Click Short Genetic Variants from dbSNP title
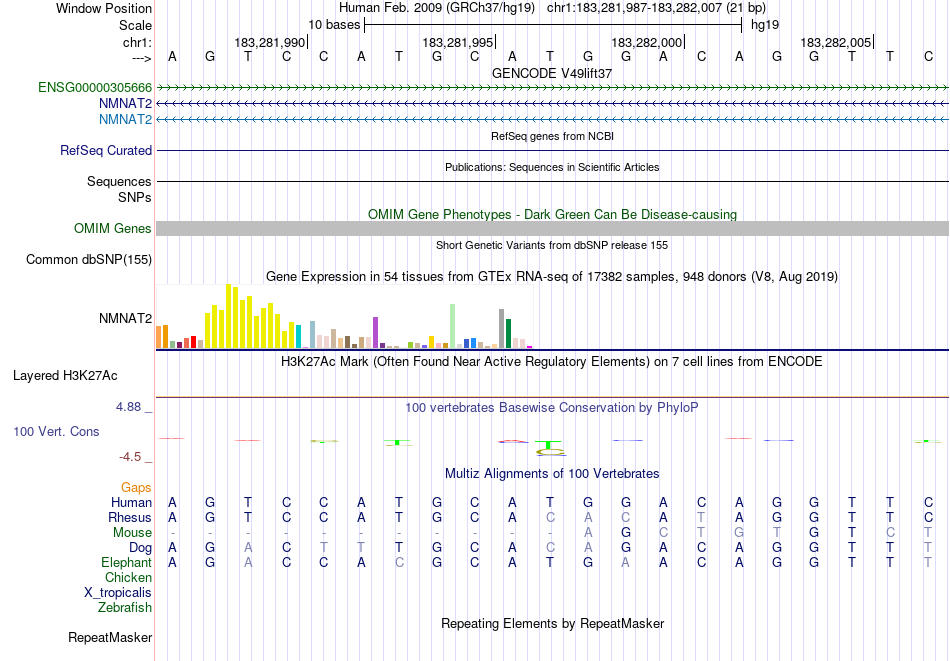The image size is (950, 661). pyautogui.click(x=552, y=245)
